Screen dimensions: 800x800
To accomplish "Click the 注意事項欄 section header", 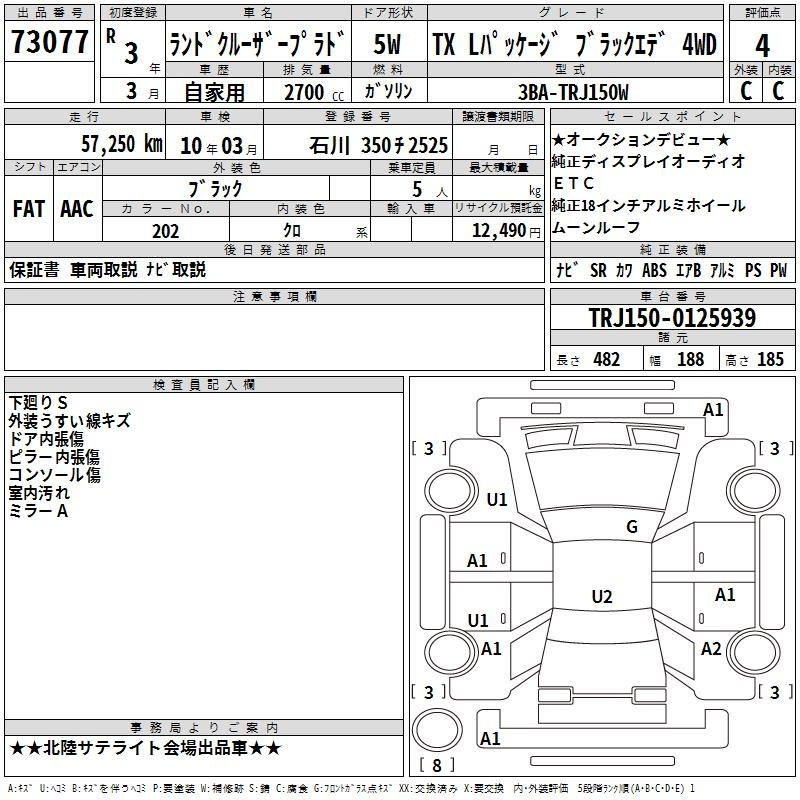I will click(274, 296).
